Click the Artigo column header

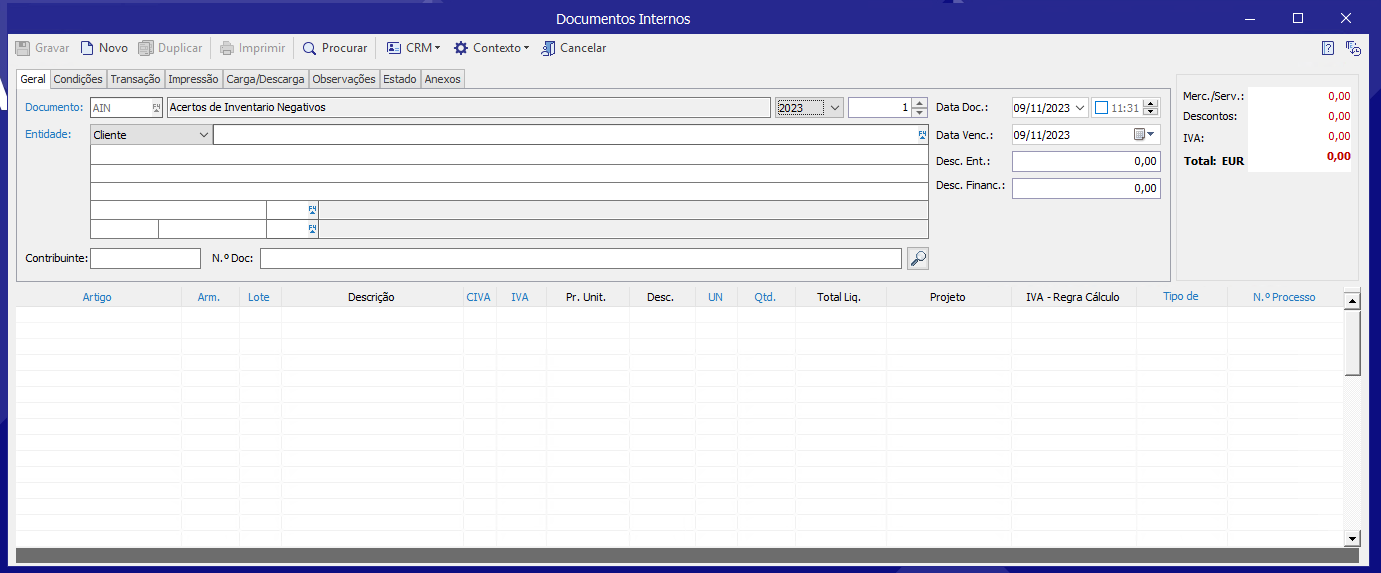(x=97, y=297)
